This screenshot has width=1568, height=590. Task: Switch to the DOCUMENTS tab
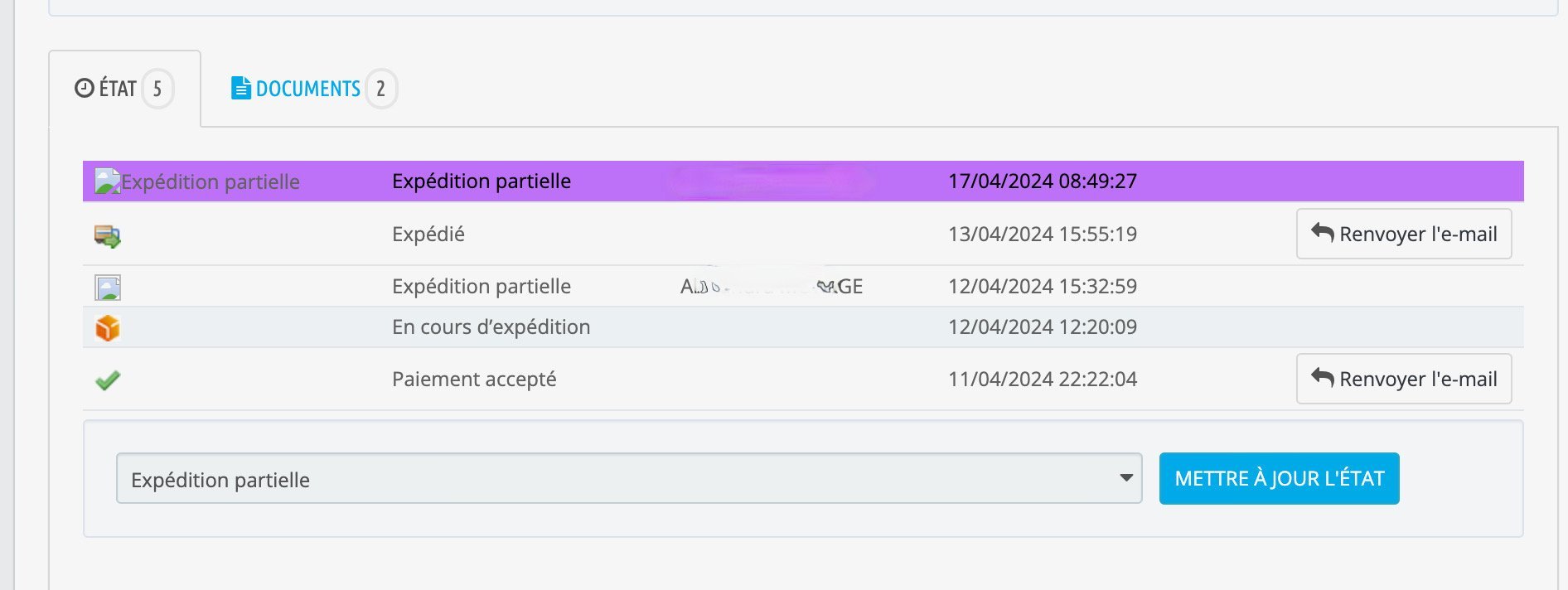click(307, 89)
